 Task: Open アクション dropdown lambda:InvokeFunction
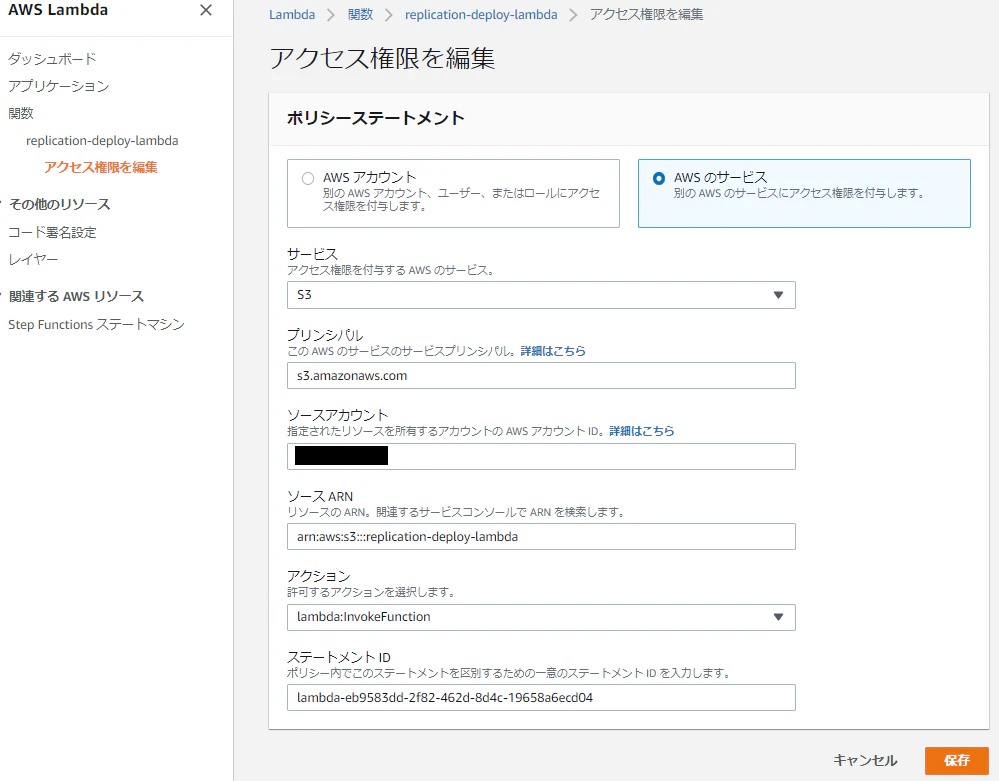click(x=541, y=617)
